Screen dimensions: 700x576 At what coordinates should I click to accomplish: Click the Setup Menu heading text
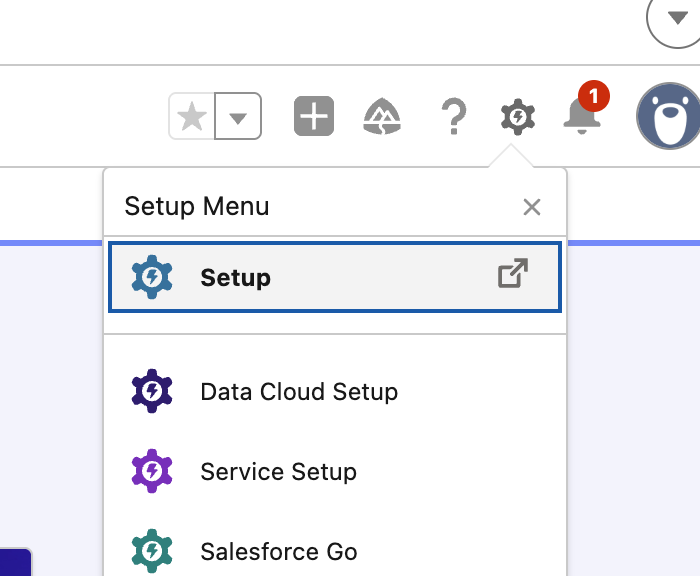197,206
